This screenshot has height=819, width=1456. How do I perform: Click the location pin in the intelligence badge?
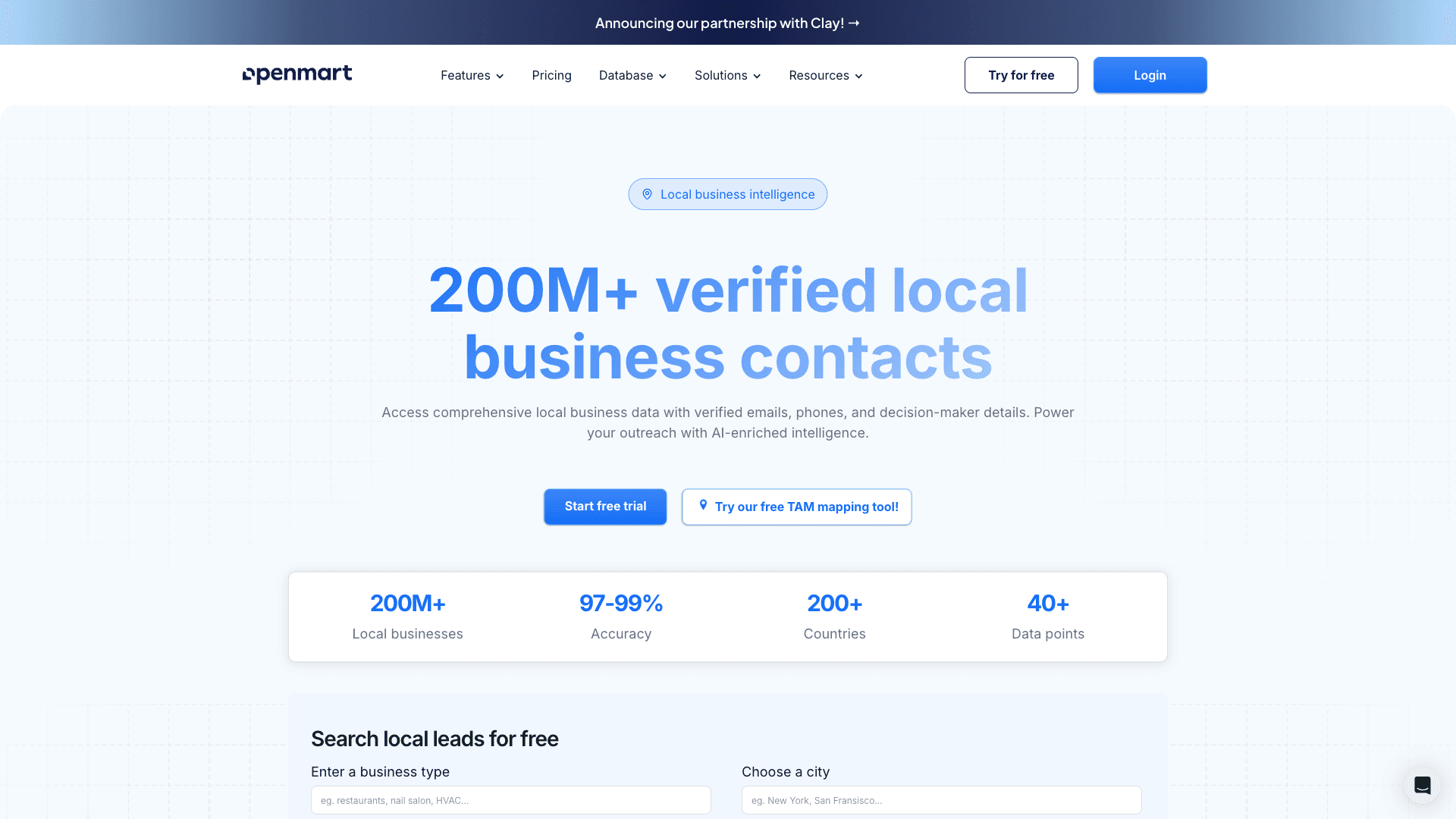[648, 194]
